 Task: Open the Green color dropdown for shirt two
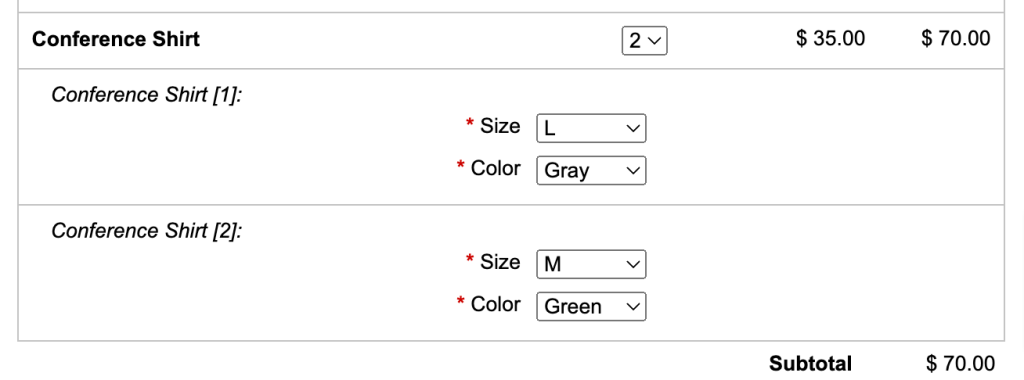coord(591,306)
